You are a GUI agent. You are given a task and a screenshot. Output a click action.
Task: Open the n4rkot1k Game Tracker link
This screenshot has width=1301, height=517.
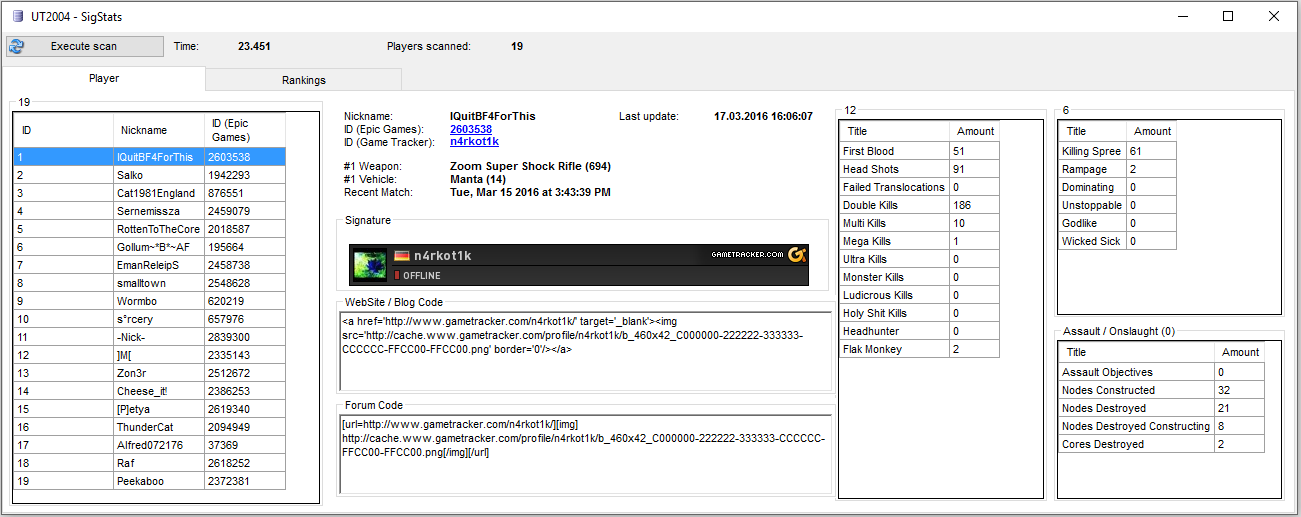pos(474,142)
